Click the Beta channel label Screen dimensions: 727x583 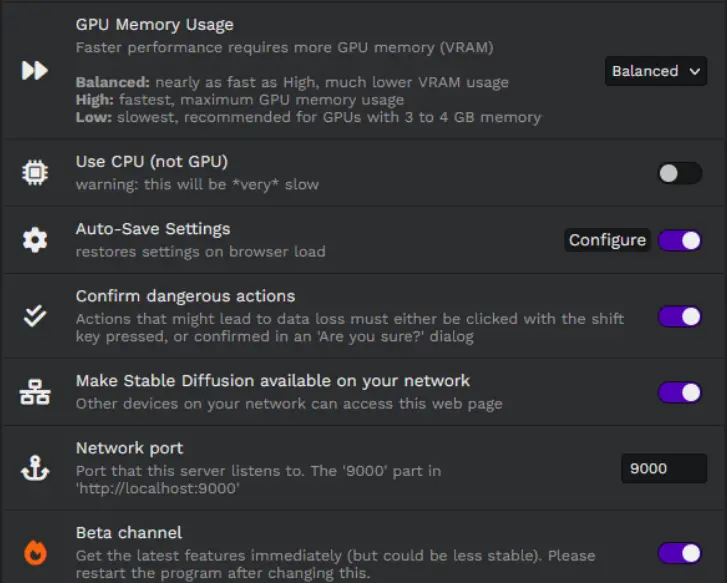pos(129,532)
